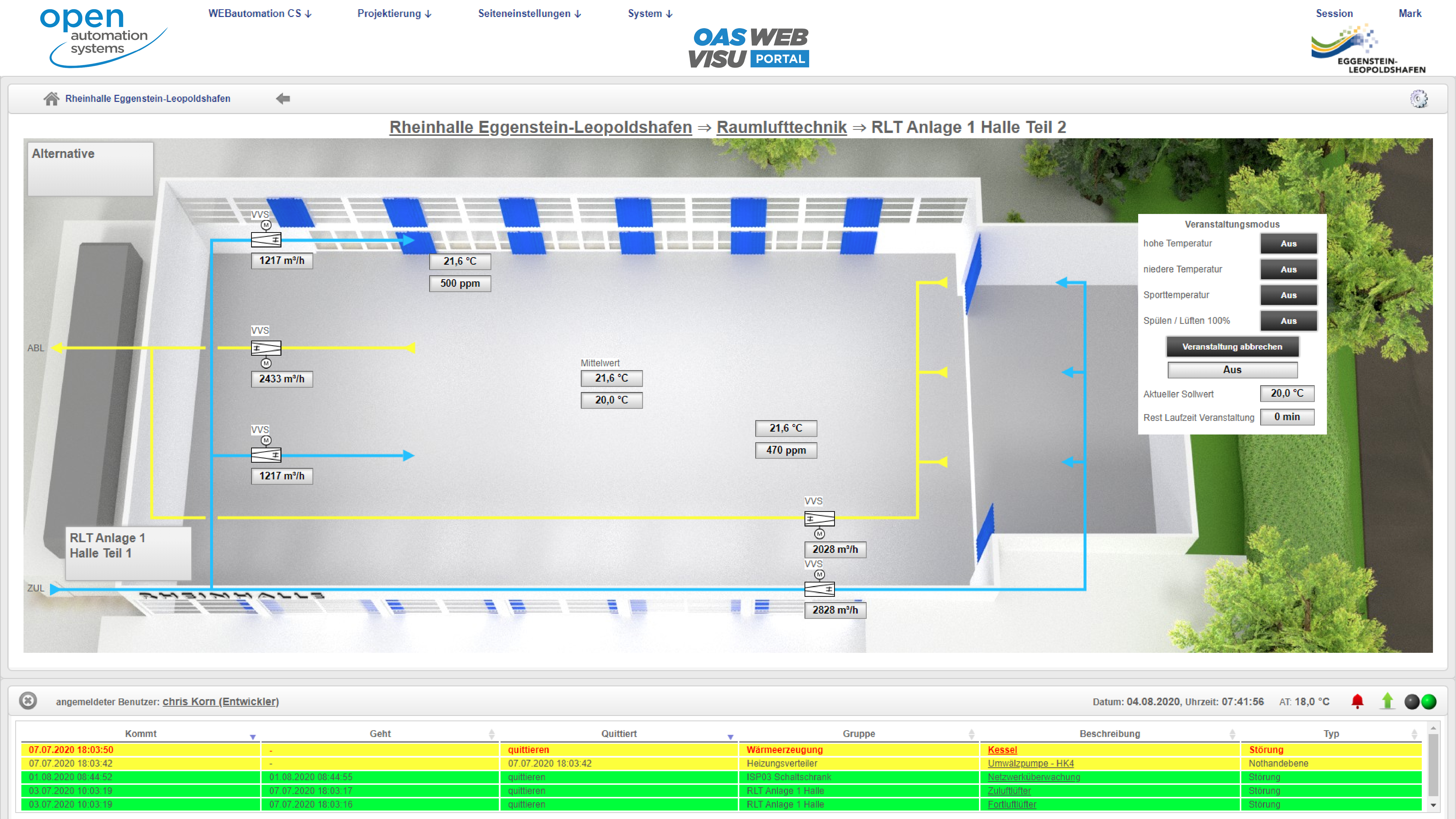Open the System dropdown menu
Viewport: 1456px width, 819px height.
point(650,14)
